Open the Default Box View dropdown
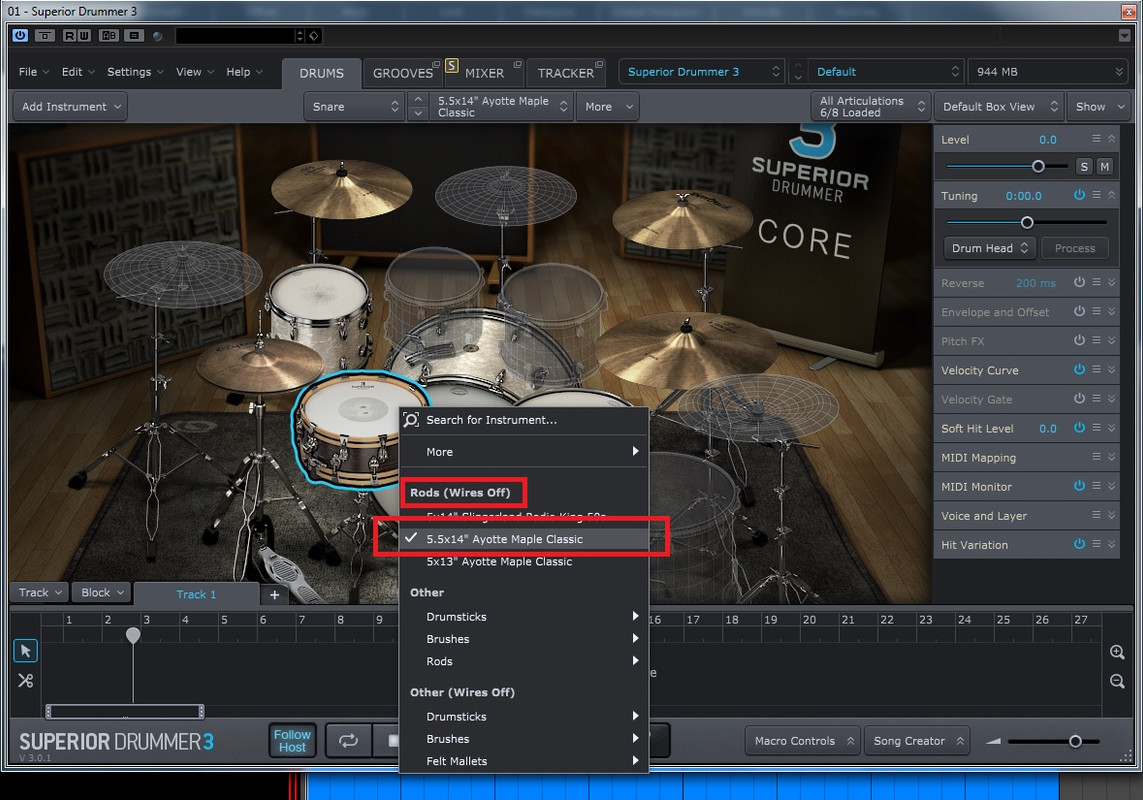1143x800 pixels. (999, 106)
